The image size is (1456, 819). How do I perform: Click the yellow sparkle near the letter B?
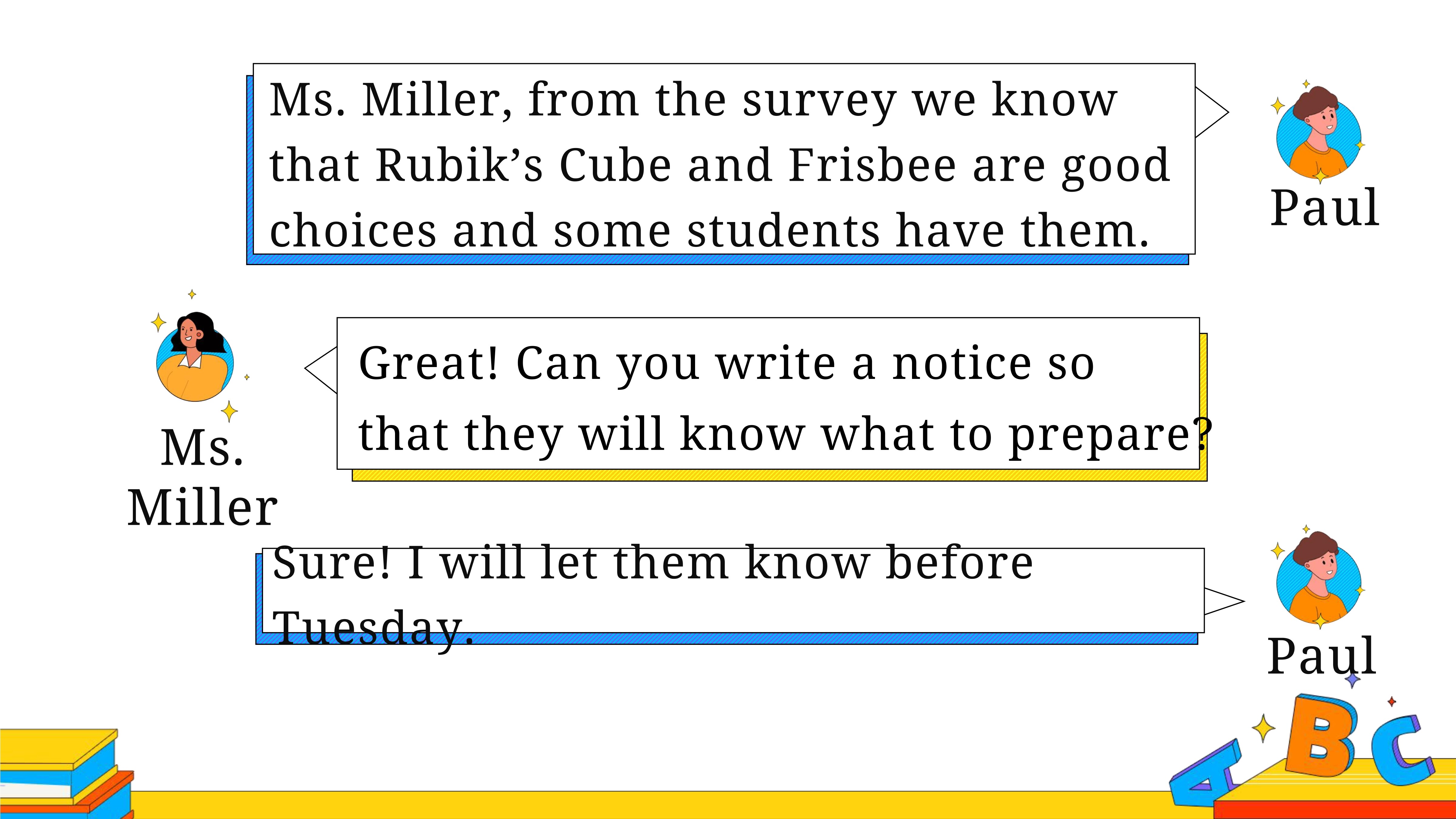coord(1263,728)
